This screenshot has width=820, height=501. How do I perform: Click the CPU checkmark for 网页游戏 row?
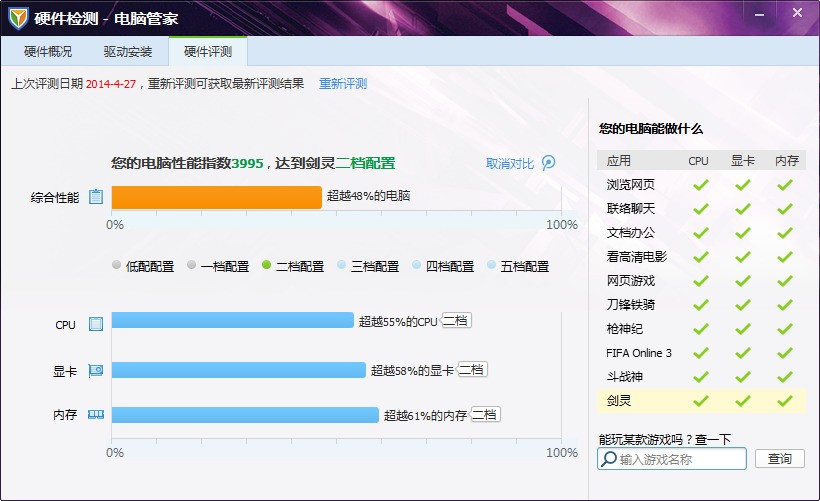point(701,281)
